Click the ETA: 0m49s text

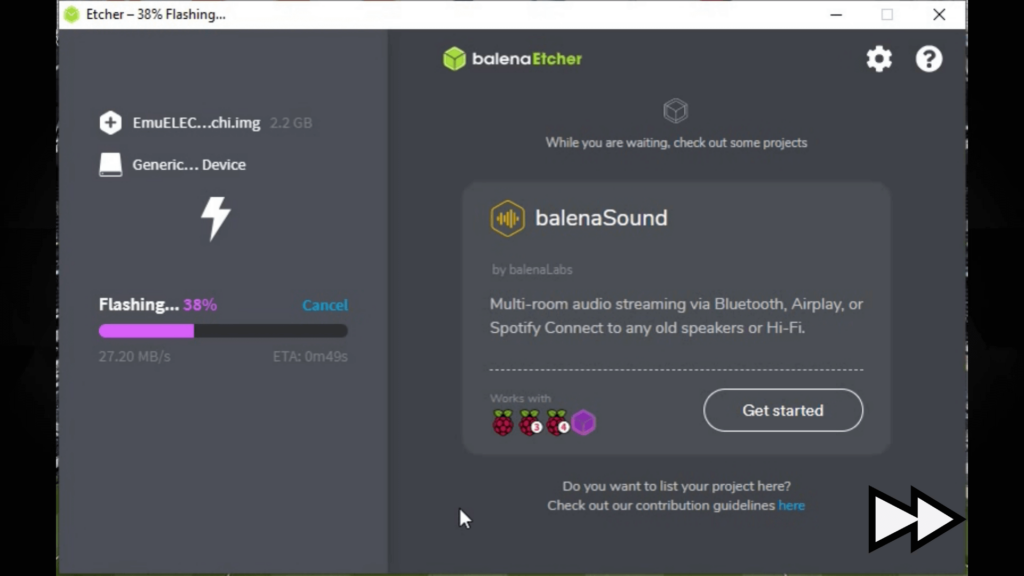310,357
